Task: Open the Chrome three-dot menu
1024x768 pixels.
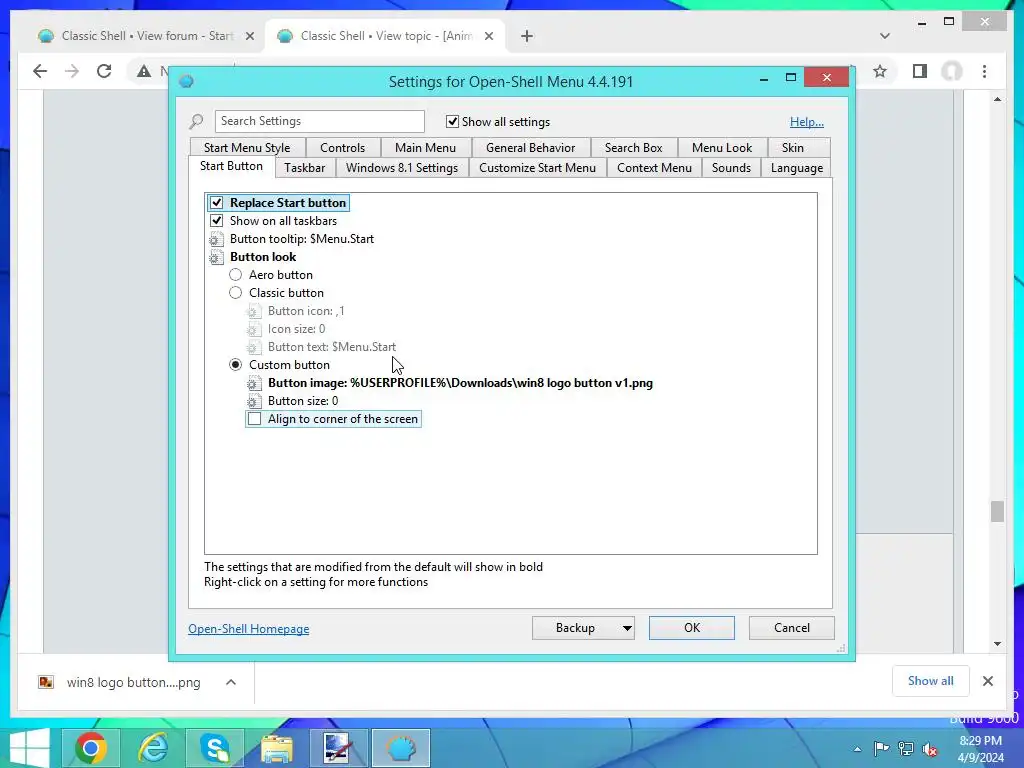Action: click(x=984, y=71)
